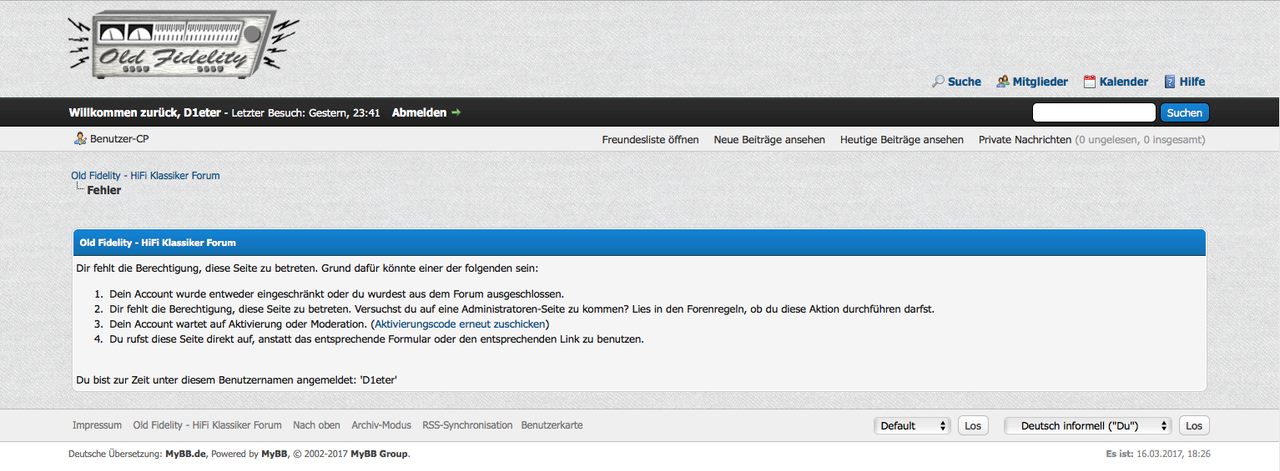Image resolution: width=1280 pixels, height=471 pixels.
Task: Click text 'Letzter Besuch: Gestern, 23:41'
Action: click(x=306, y=113)
